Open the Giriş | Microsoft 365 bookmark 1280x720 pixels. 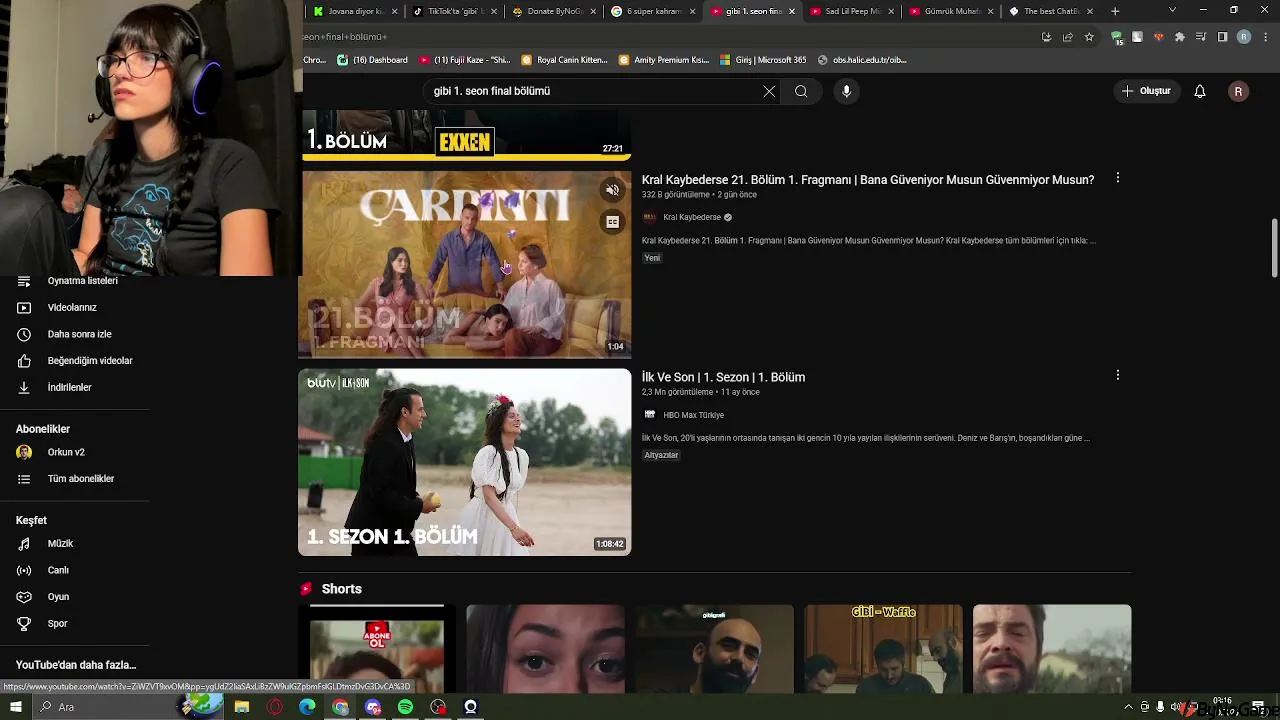tap(763, 60)
